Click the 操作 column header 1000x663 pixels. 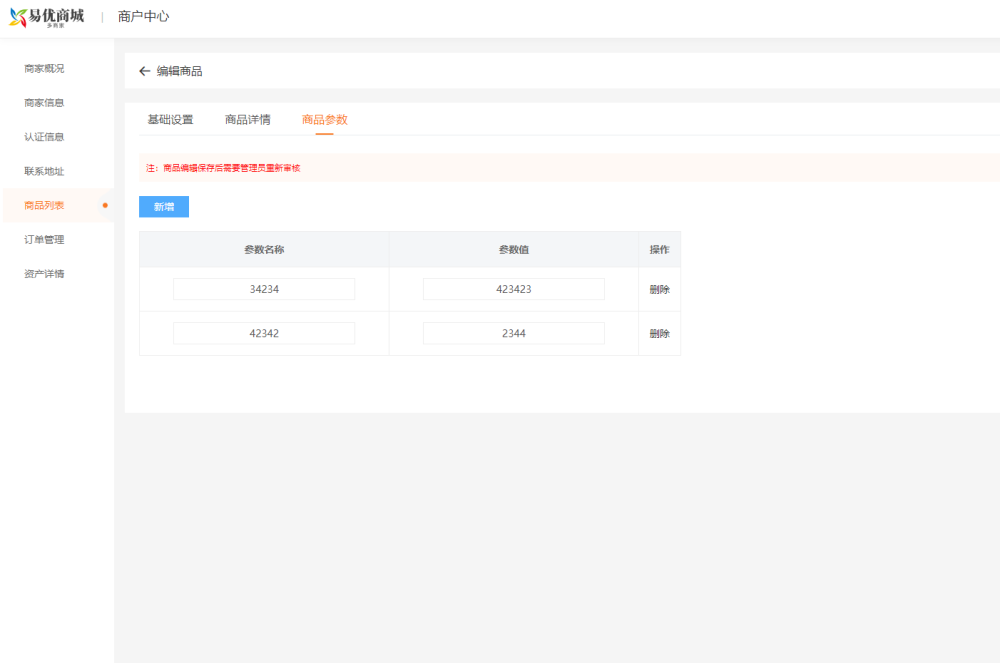pyautogui.click(x=659, y=250)
